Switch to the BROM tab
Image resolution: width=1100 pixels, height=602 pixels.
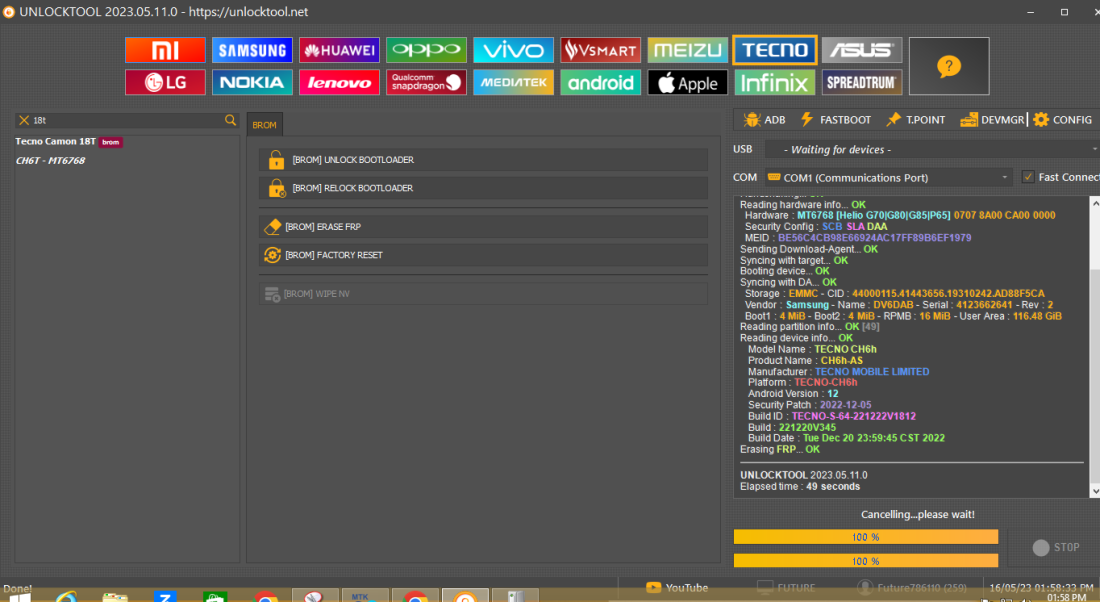(264, 125)
